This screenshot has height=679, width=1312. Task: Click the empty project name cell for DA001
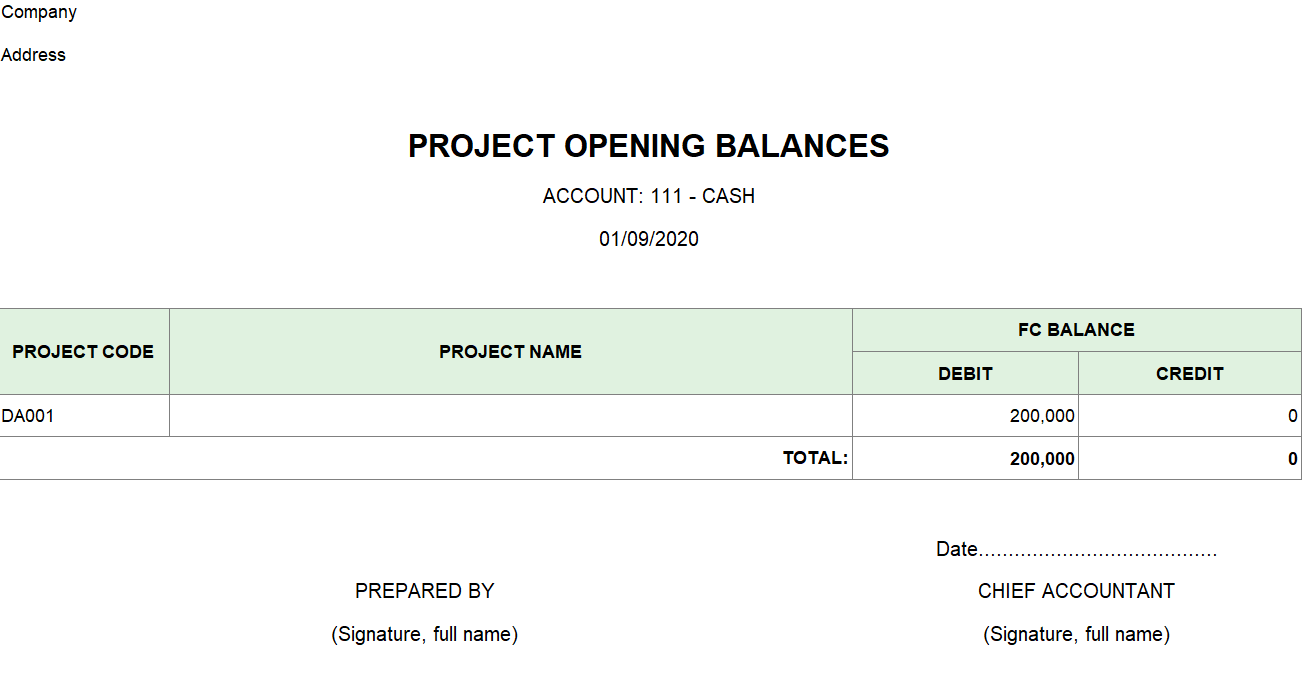[x=510, y=416]
